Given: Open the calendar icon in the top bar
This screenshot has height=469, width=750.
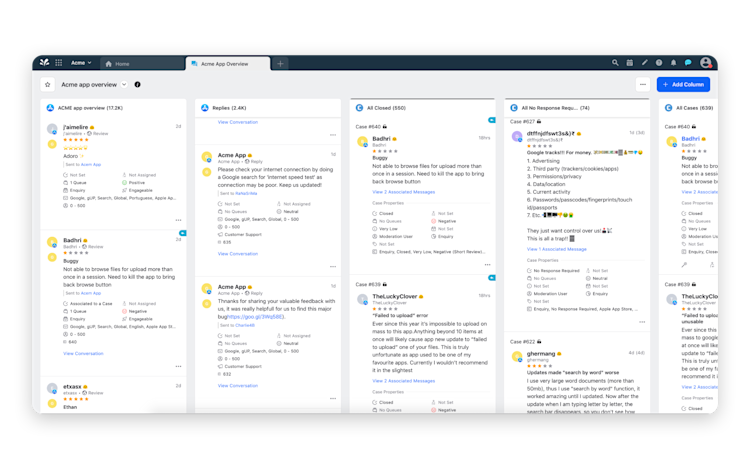Looking at the screenshot, I should tap(630, 63).
